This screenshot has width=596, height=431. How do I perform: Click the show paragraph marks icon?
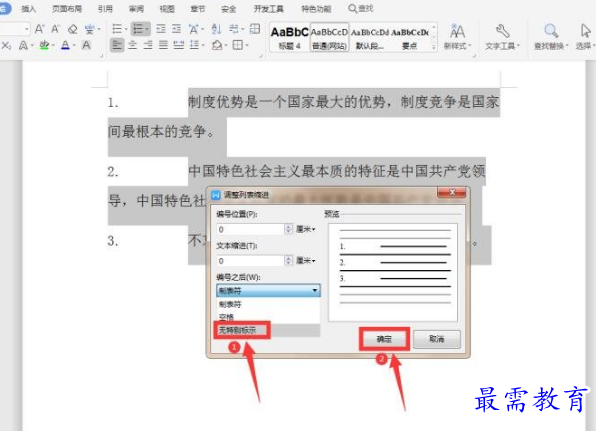[x=234, y=29]
